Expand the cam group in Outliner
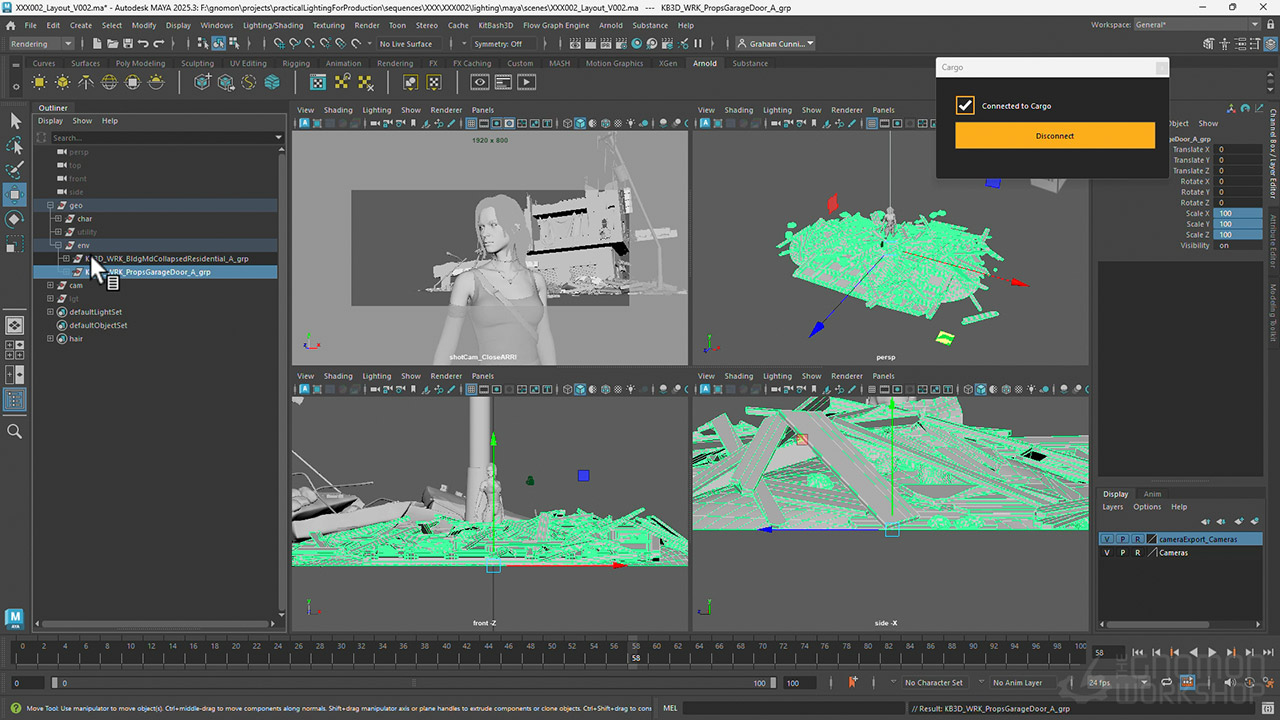The image size is (1280, 720). tap(51, 285)
